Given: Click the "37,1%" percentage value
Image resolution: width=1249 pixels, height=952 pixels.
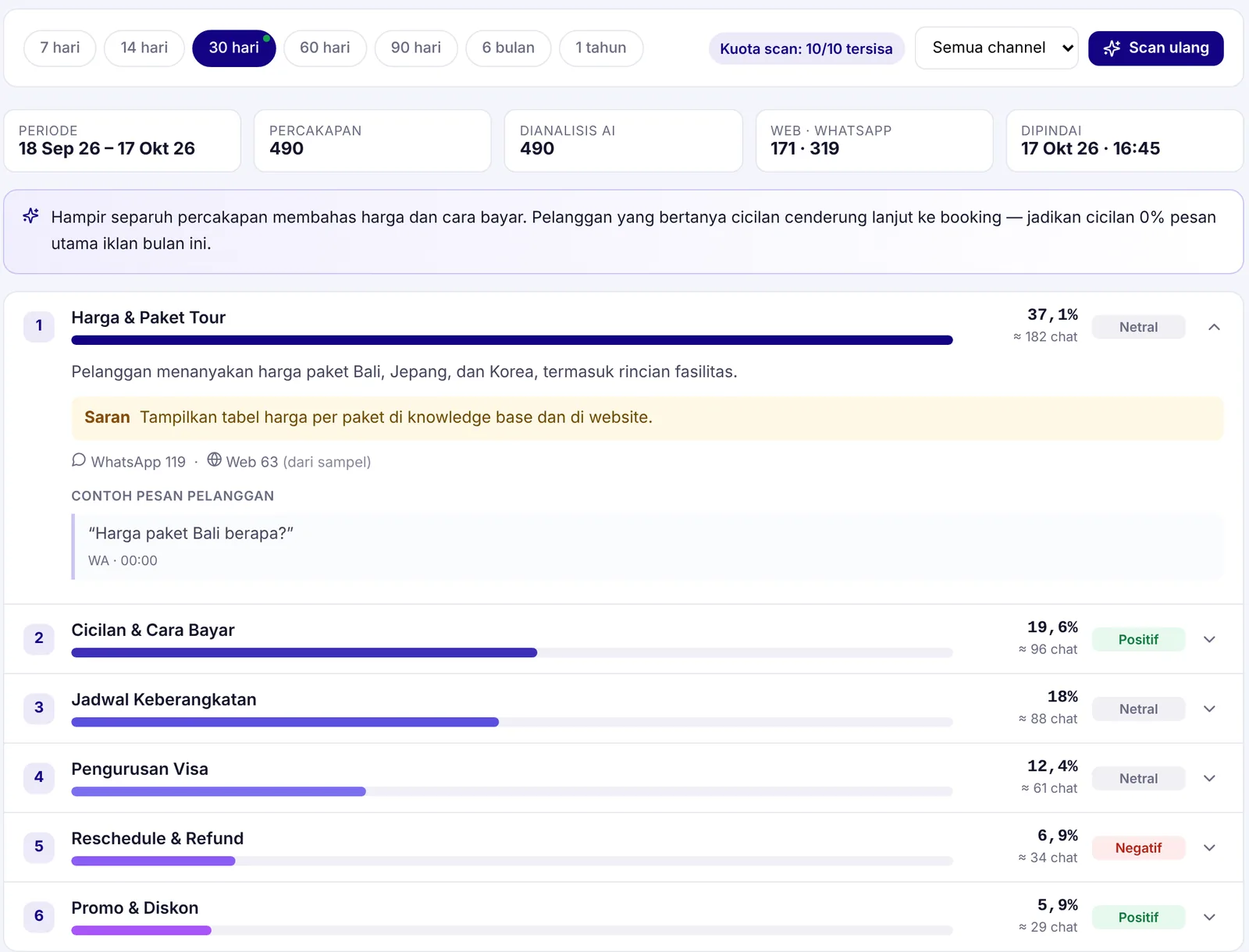Looking at the screenshot, I should [x=1052, y=314].
